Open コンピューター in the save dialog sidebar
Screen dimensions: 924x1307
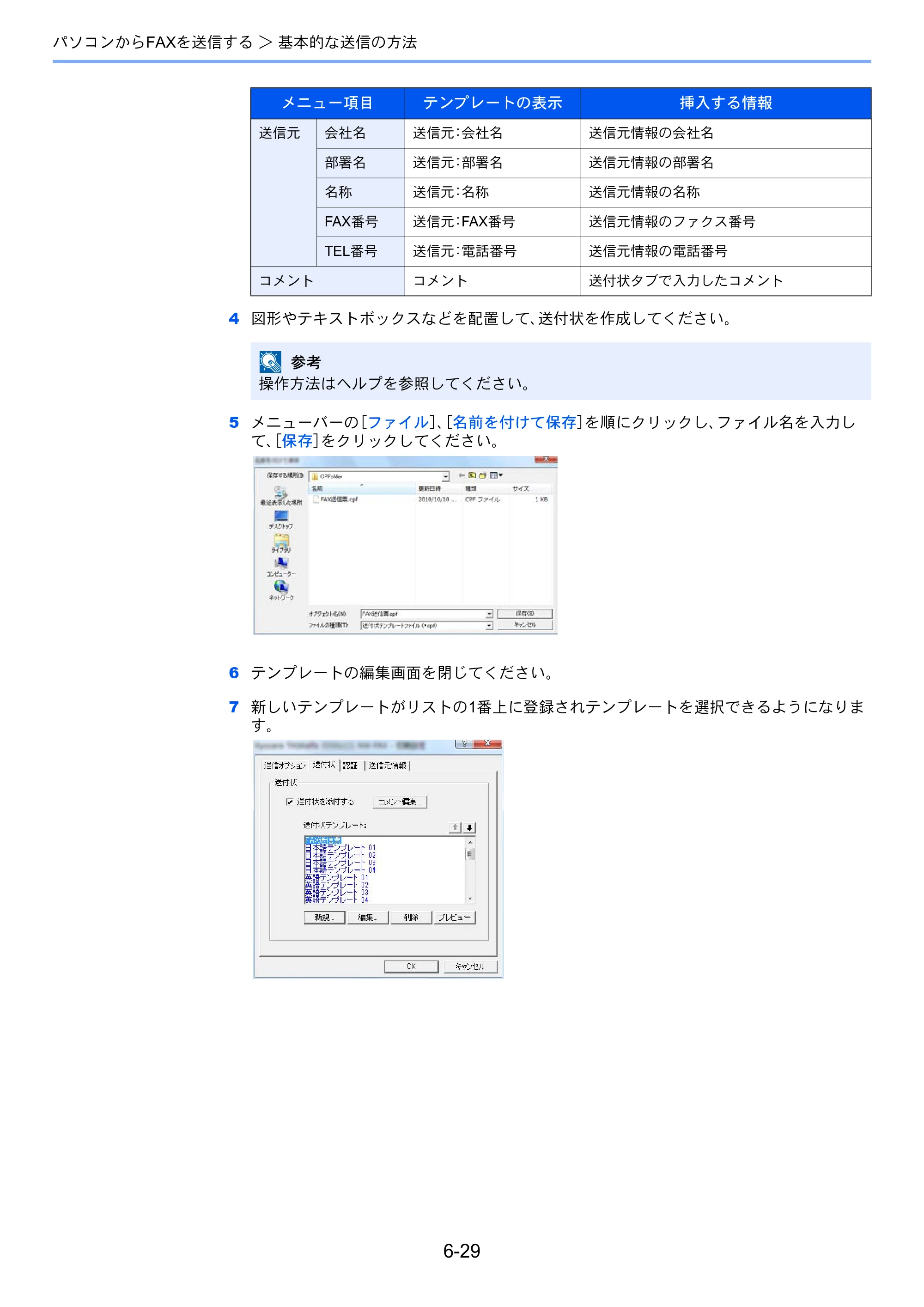coord(281,567)
